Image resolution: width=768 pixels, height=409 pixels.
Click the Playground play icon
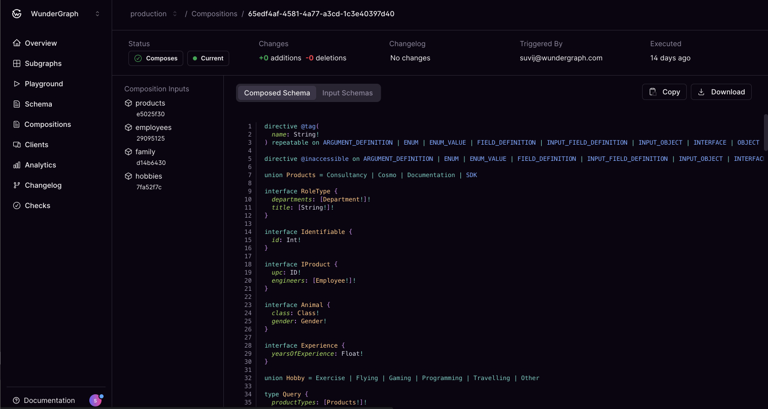pyautogui.click(x=17, y=84)
